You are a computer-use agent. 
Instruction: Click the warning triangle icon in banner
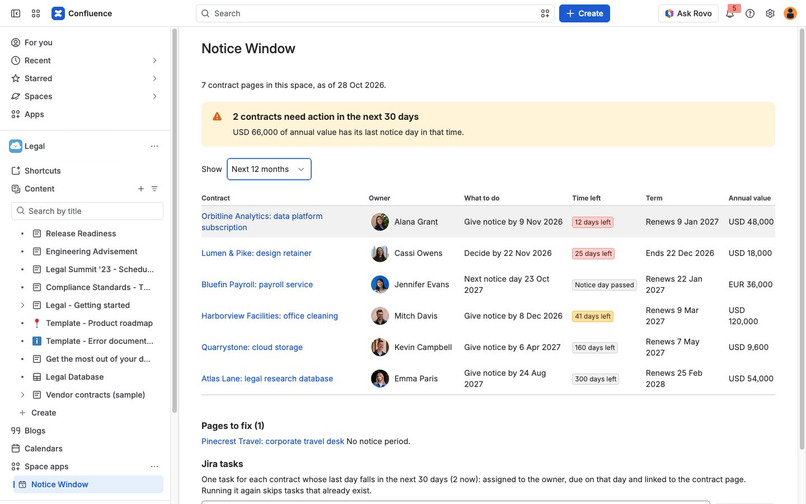[217, 117]
